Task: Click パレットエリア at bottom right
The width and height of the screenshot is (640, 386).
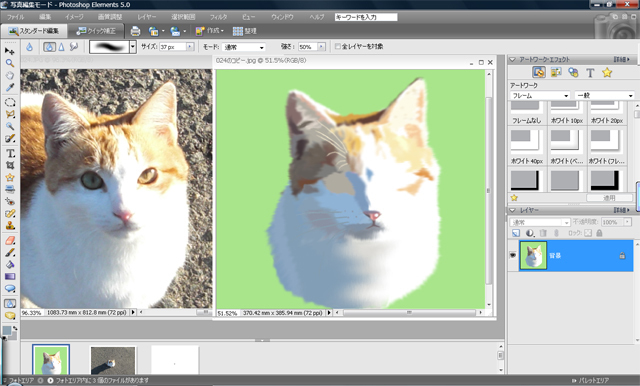Action: [590, 380]
